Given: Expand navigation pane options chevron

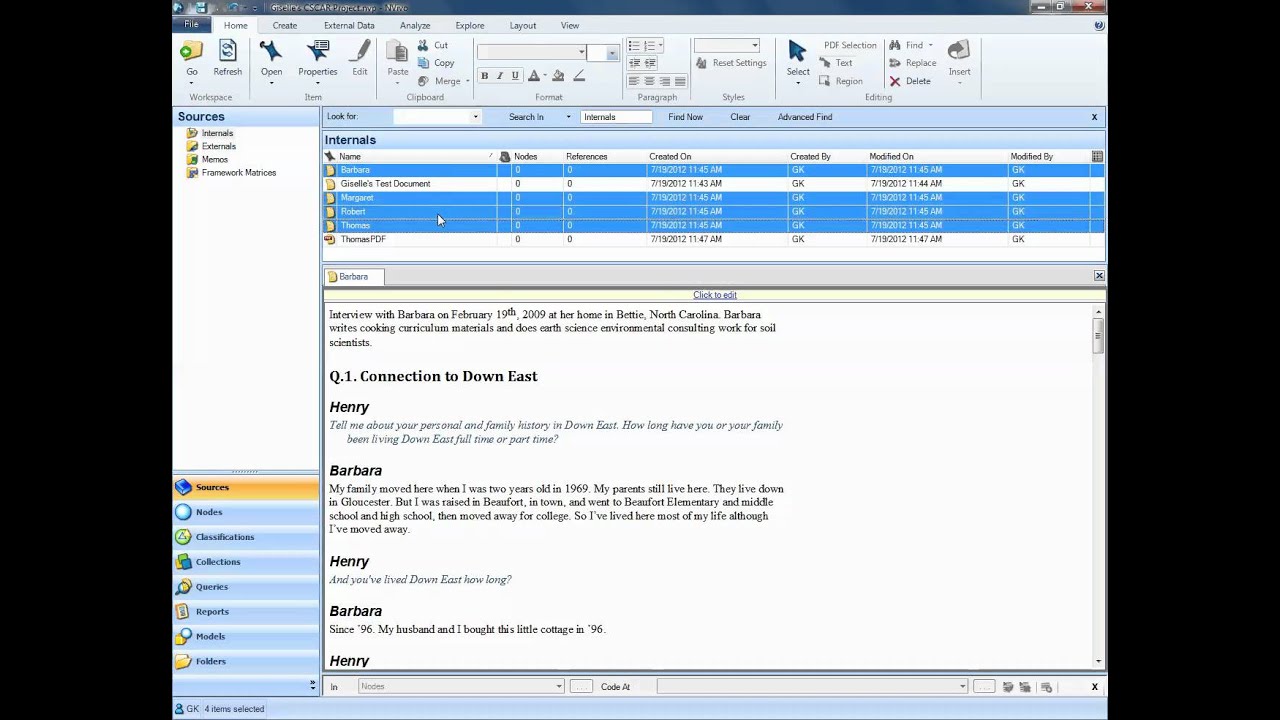Looking at the screenshot, I should pos(312,684).
